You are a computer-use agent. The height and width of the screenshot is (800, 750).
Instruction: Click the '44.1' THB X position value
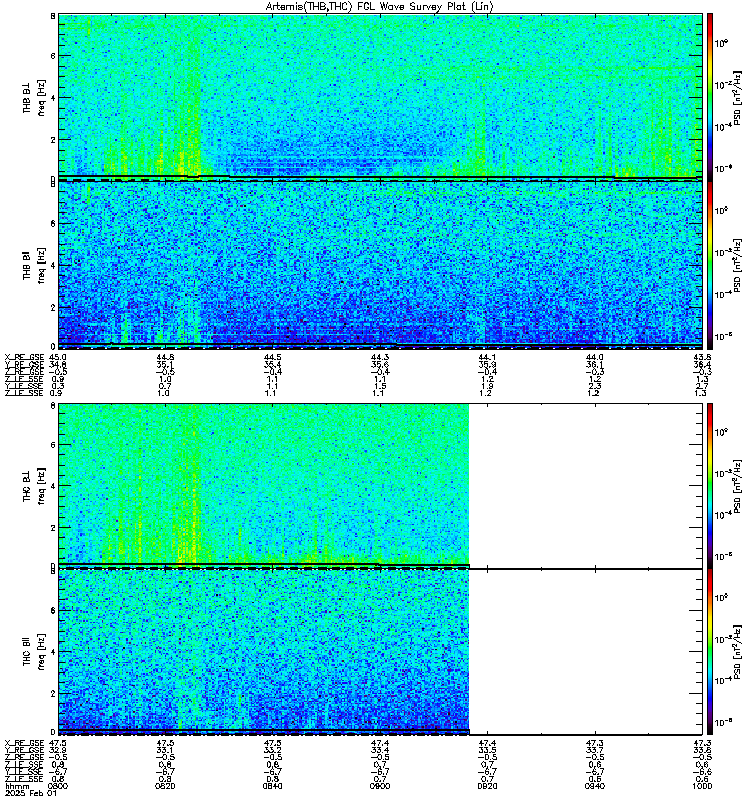[487, 357]
